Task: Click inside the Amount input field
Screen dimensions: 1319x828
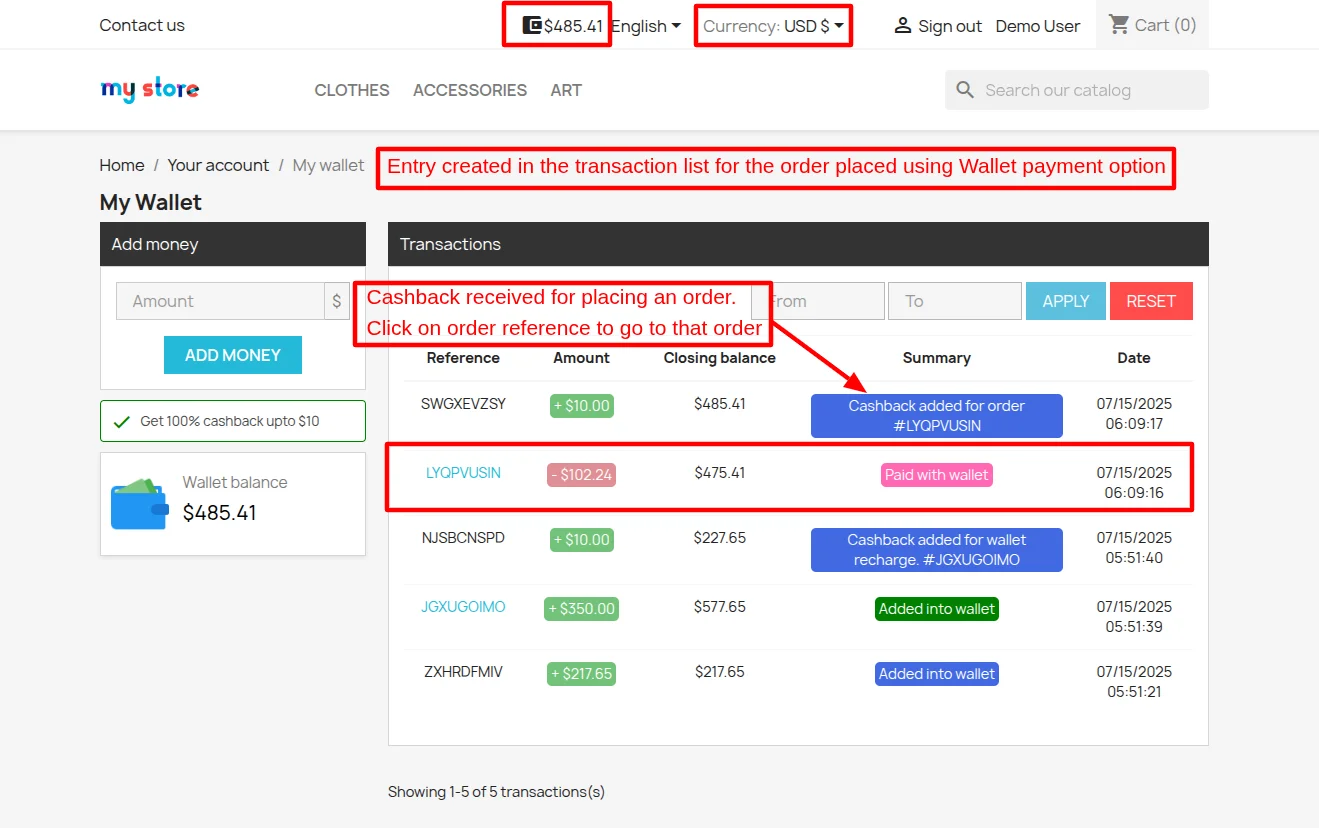Action: pos(220,300)
